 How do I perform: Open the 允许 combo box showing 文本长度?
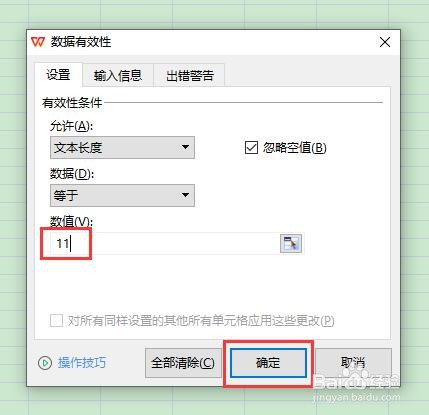122,147
